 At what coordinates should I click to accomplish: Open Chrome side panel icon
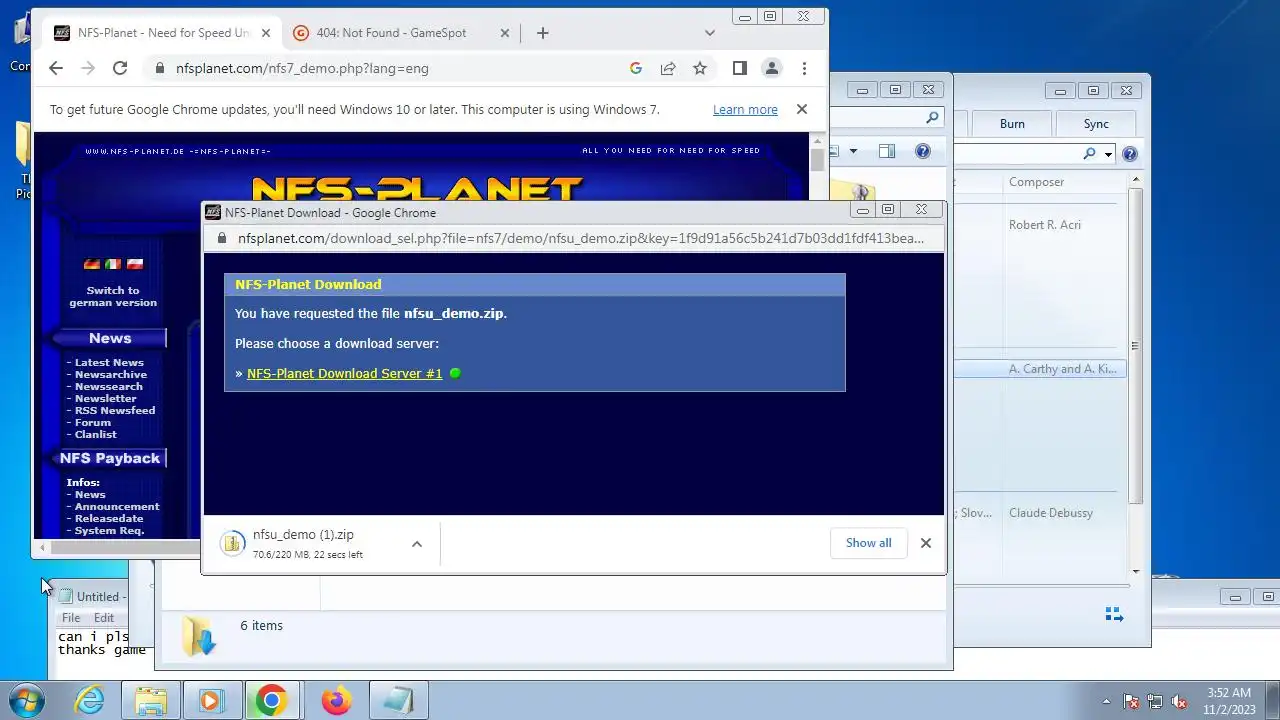coord(740,68)
